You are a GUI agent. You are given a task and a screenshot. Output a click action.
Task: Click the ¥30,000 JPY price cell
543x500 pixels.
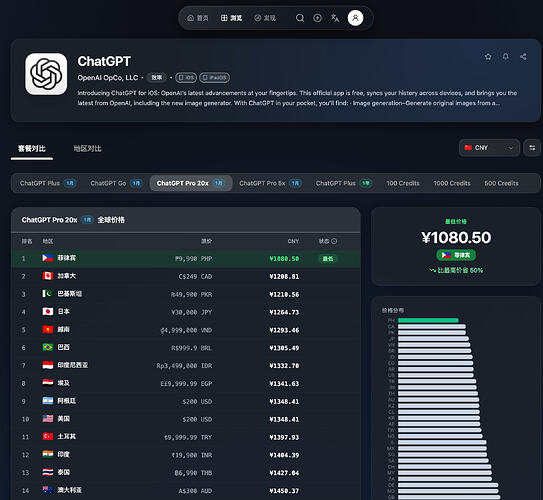(192, 312)
